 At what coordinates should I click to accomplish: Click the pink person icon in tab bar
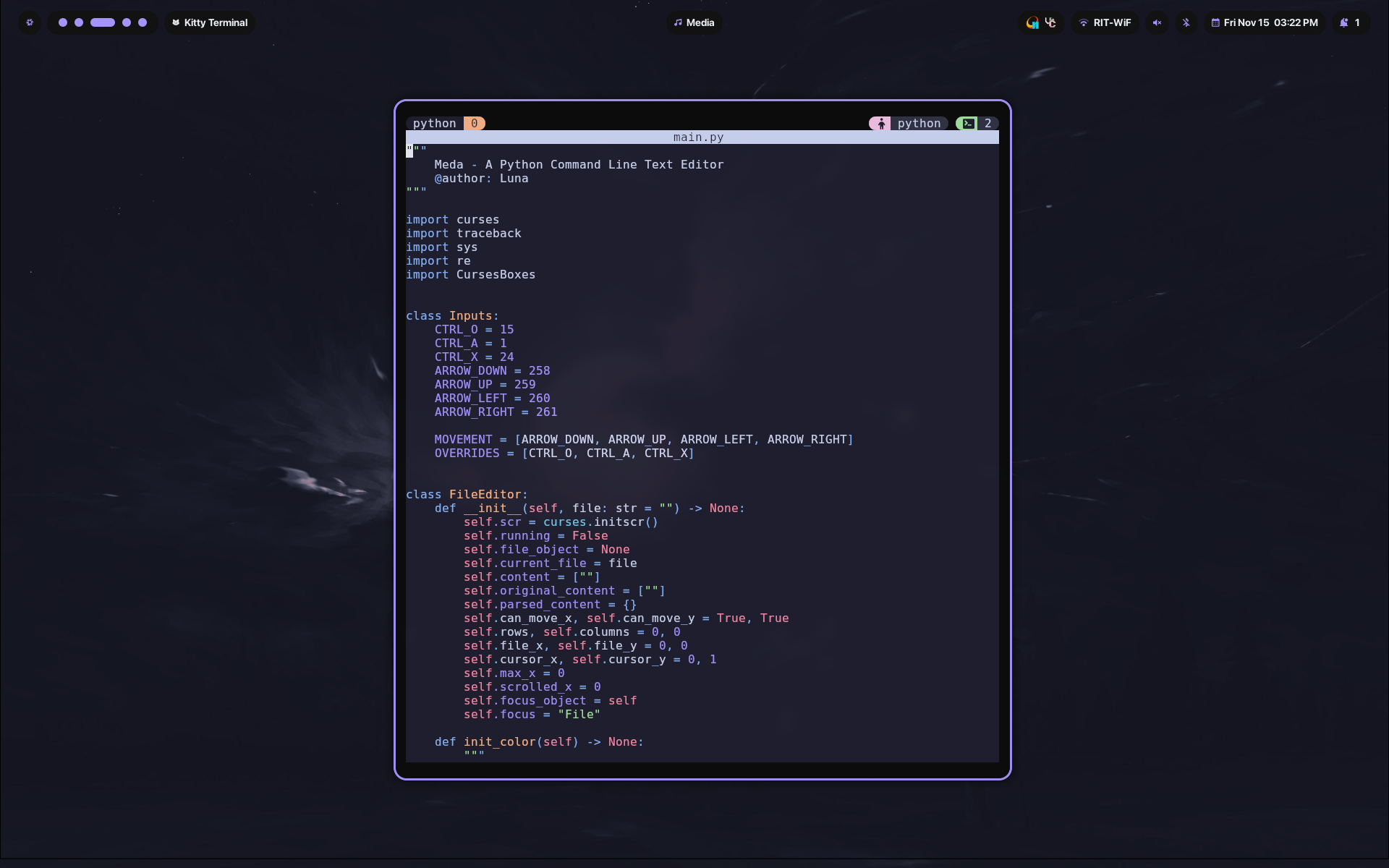click(881, 124)
